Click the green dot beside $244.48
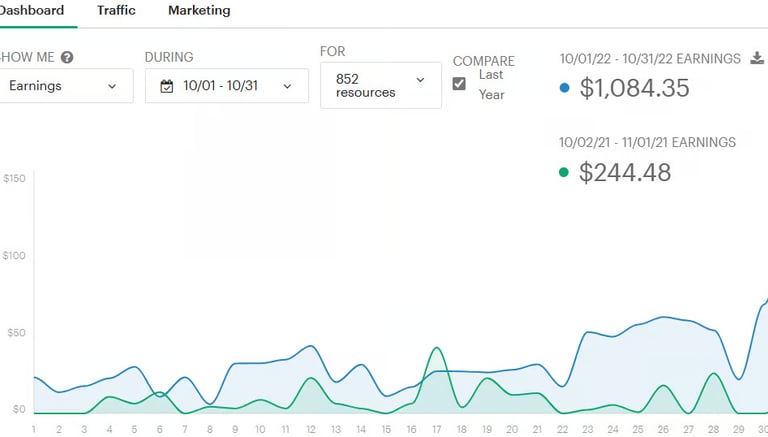This screenshot has height=437, width=768. tap(564, 172)
